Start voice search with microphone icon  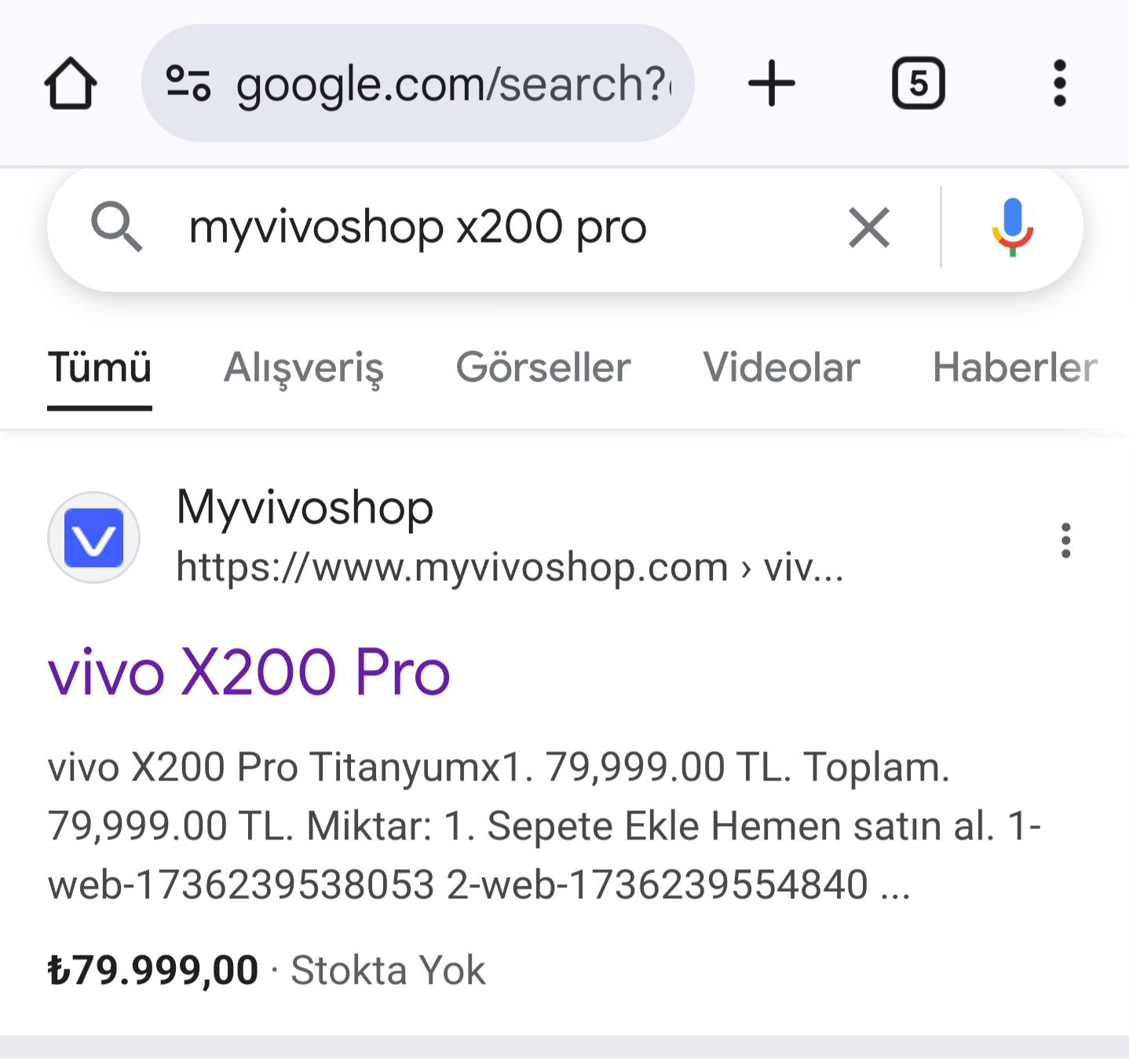click(x=1012, y=228)
